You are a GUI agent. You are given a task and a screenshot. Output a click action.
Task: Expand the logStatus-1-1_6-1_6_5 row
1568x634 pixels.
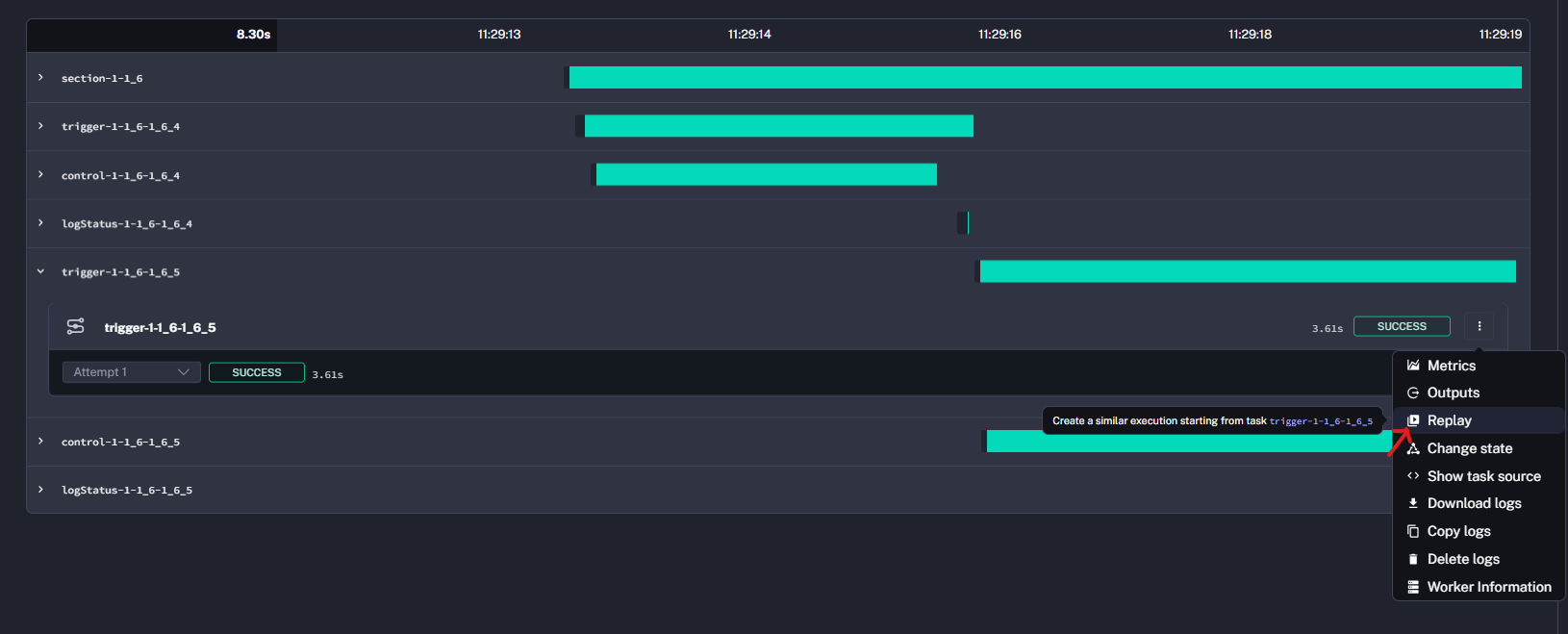click(40, 490)
